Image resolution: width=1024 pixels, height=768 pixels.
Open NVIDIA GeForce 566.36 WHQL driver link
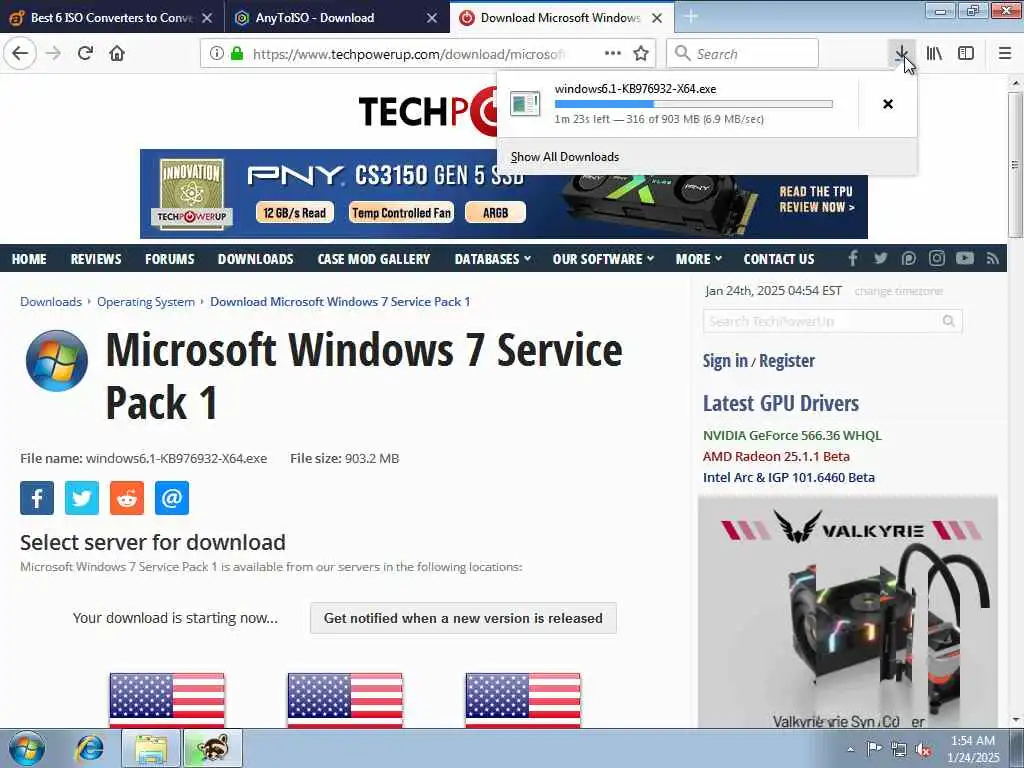(x=792, y=435)
